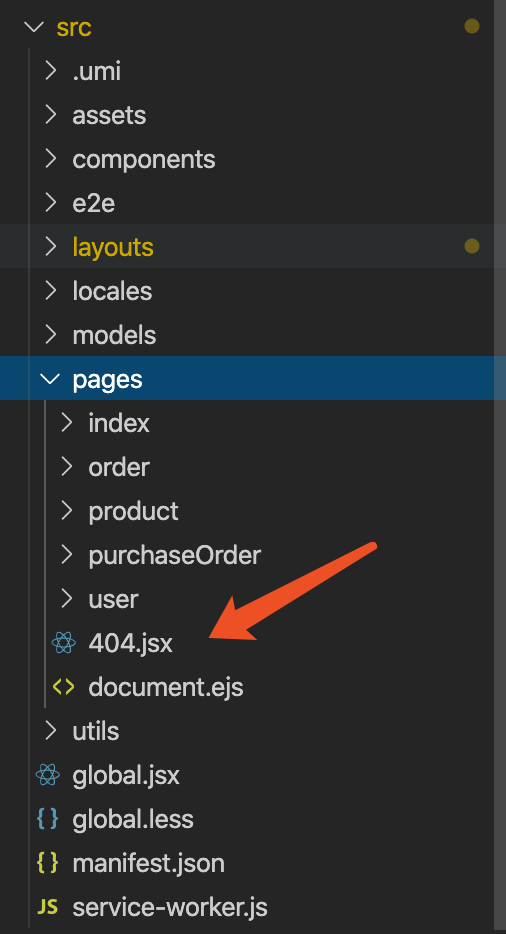
Task: Collapse the pages folder chevron
Action: tap(51, 379)
